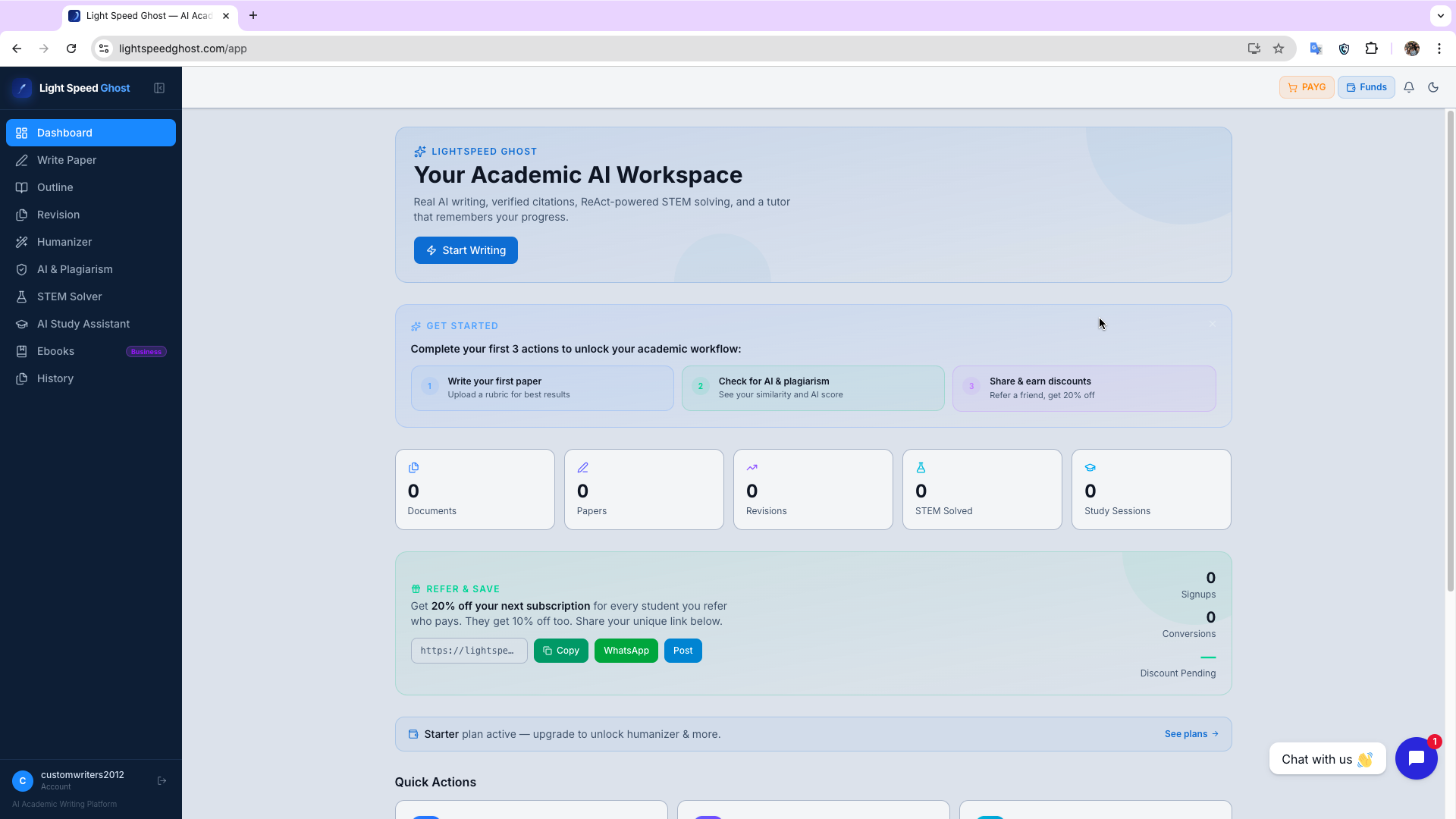
Task: Click the browser back arrow
Action: tap(17, 49)
